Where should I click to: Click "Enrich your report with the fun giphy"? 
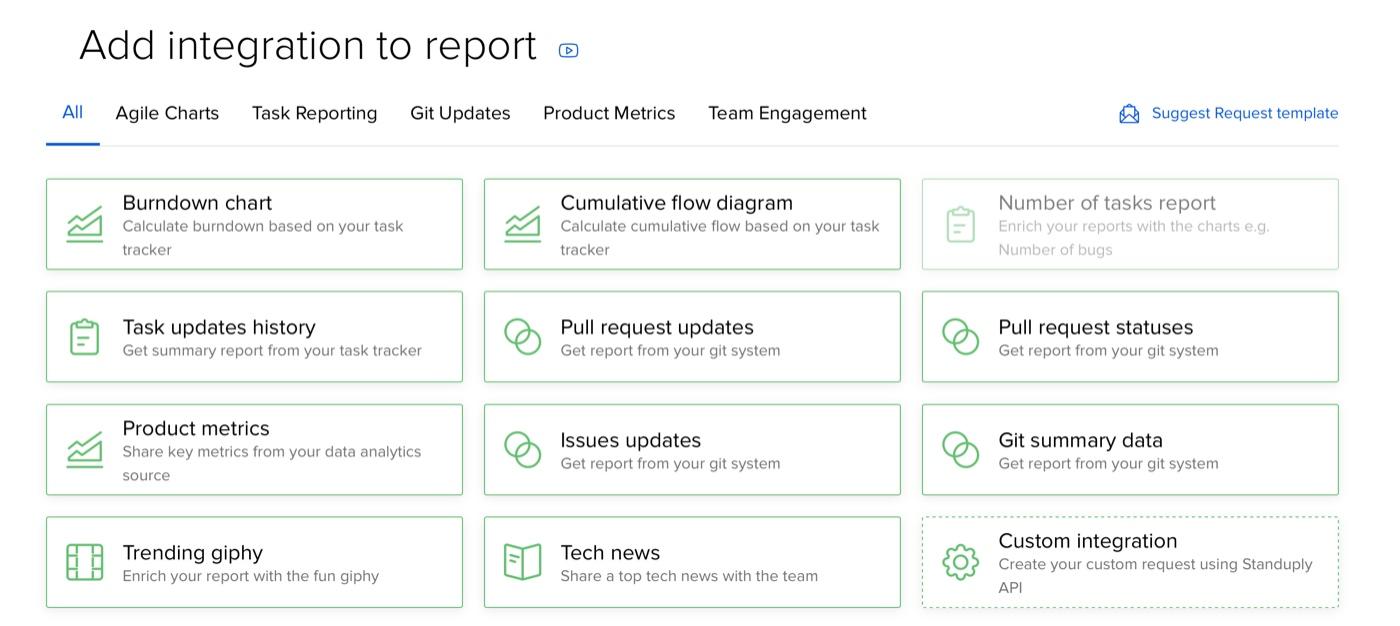point(251,576)
